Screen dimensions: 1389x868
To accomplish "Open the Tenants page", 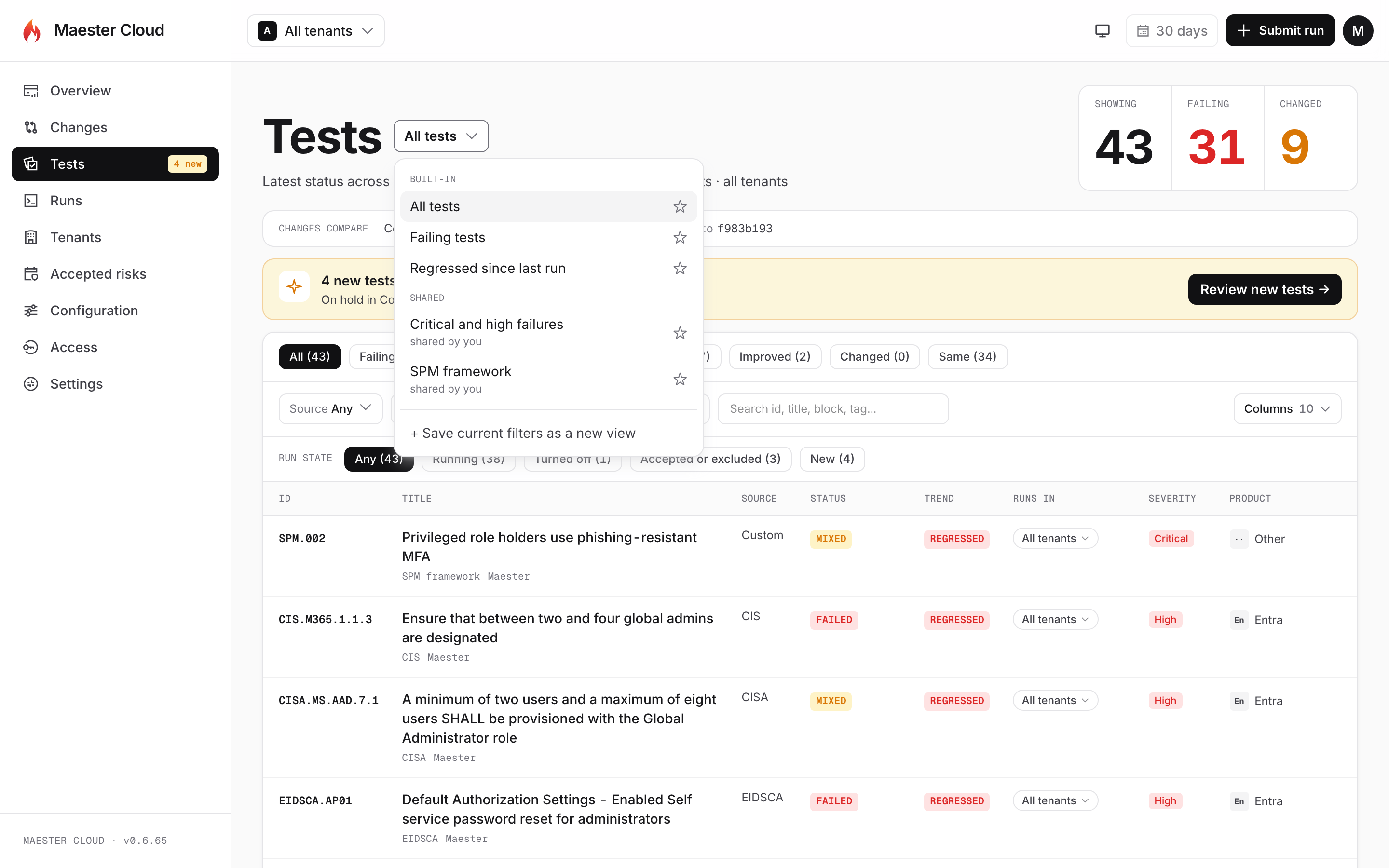I will (115, 237).
